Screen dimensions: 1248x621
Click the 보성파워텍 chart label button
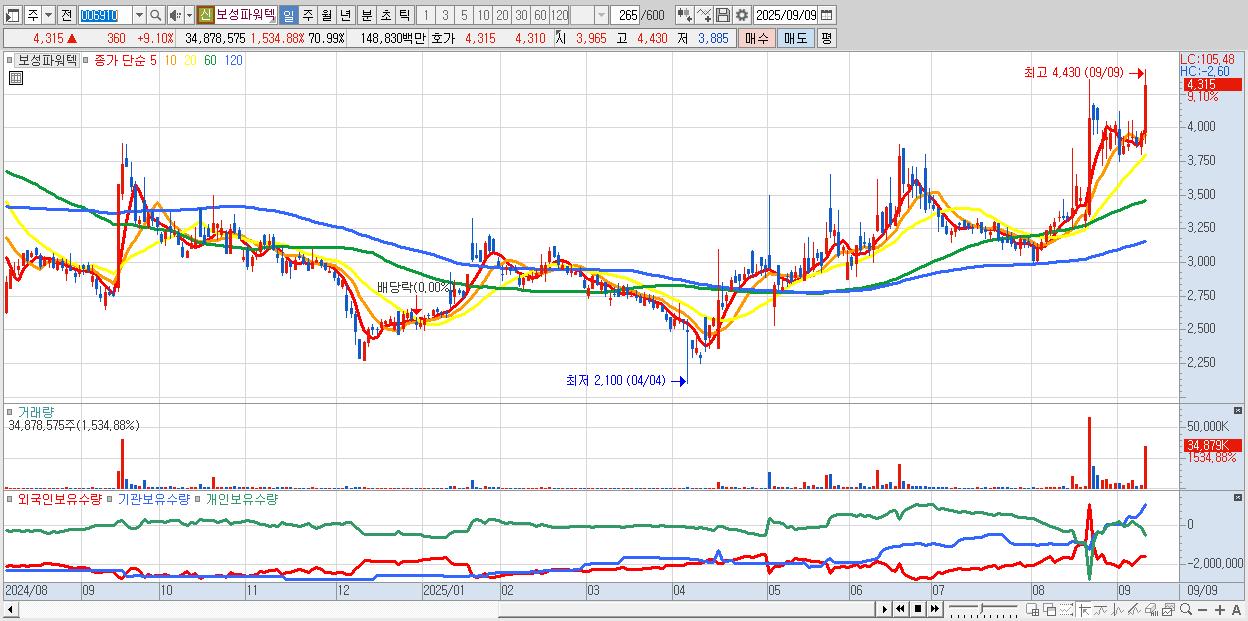coord(47,60)
